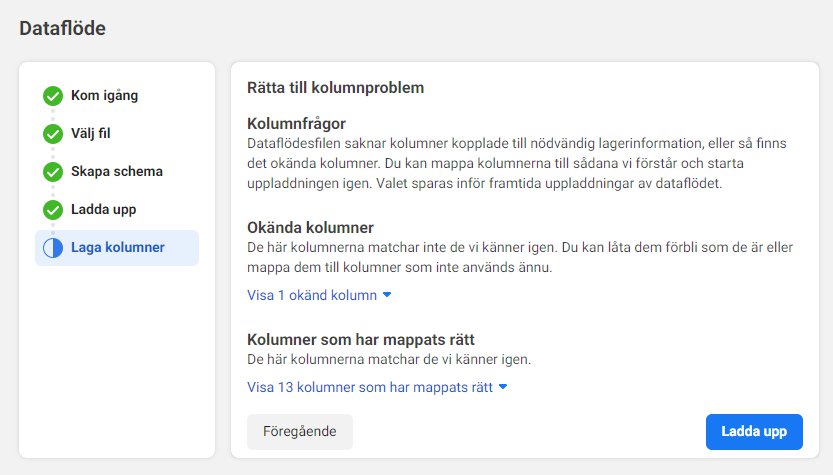Click the caret after Visa 13 kolumner som har mappats rätt
This screenshot has width=833, height=475.
point(503,387)
